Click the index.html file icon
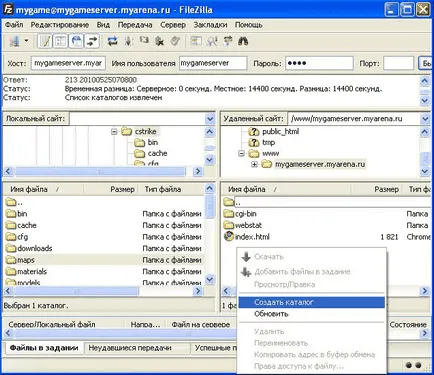 [x=229, y=236]
